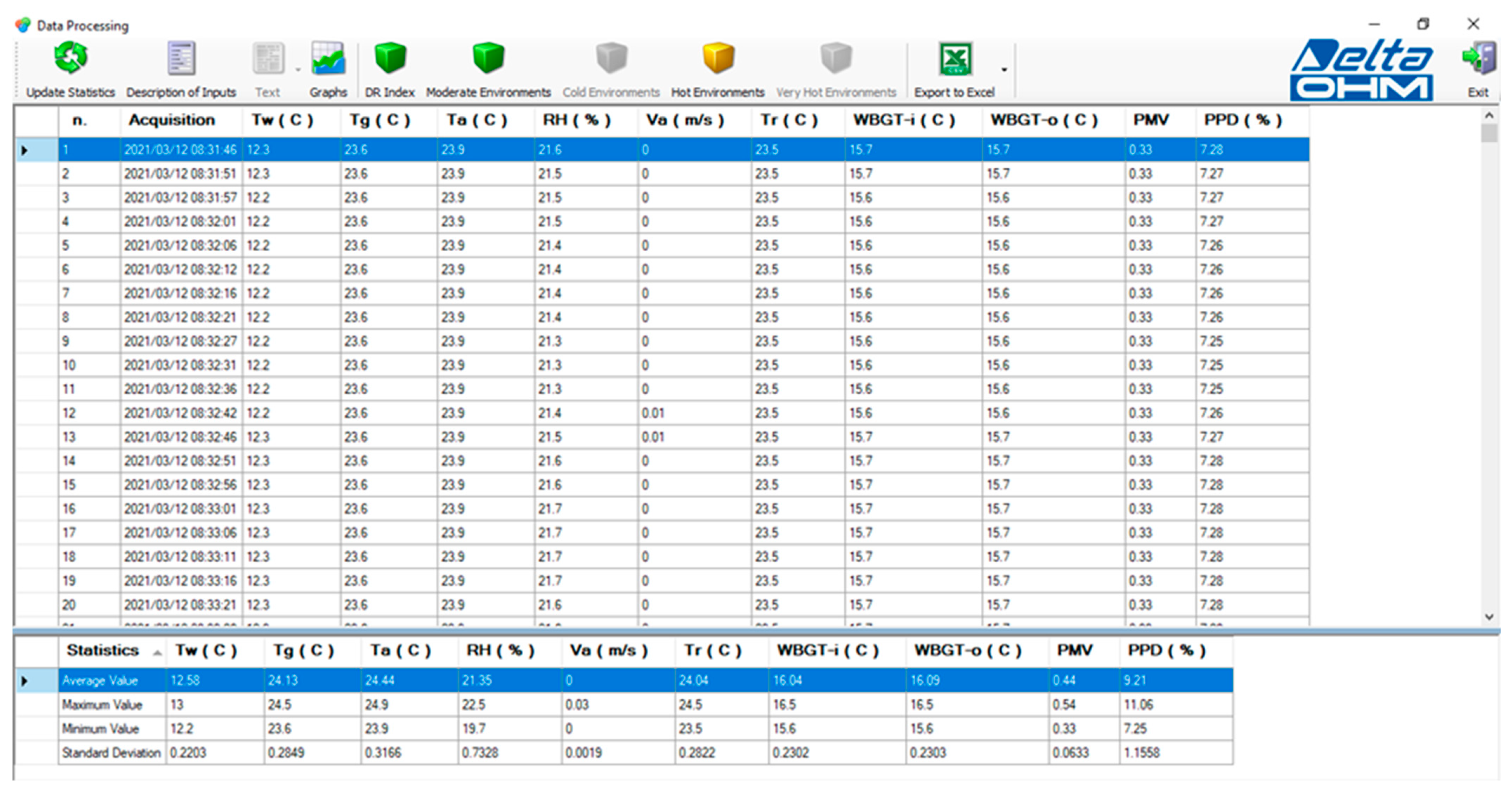Expand the Export to Excel dropdown arrow
Screen dimensions: 1512x790
1004,69
